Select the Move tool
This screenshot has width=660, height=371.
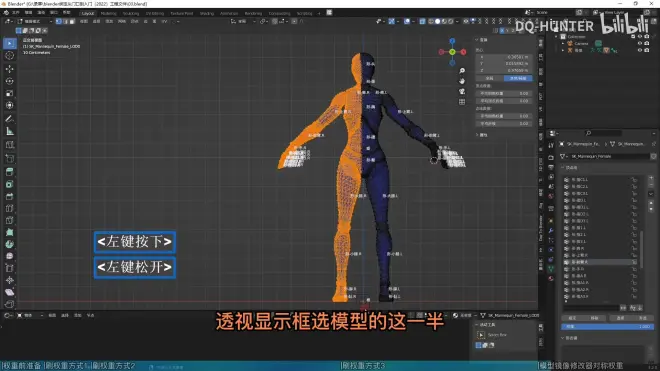click(10, 69)
